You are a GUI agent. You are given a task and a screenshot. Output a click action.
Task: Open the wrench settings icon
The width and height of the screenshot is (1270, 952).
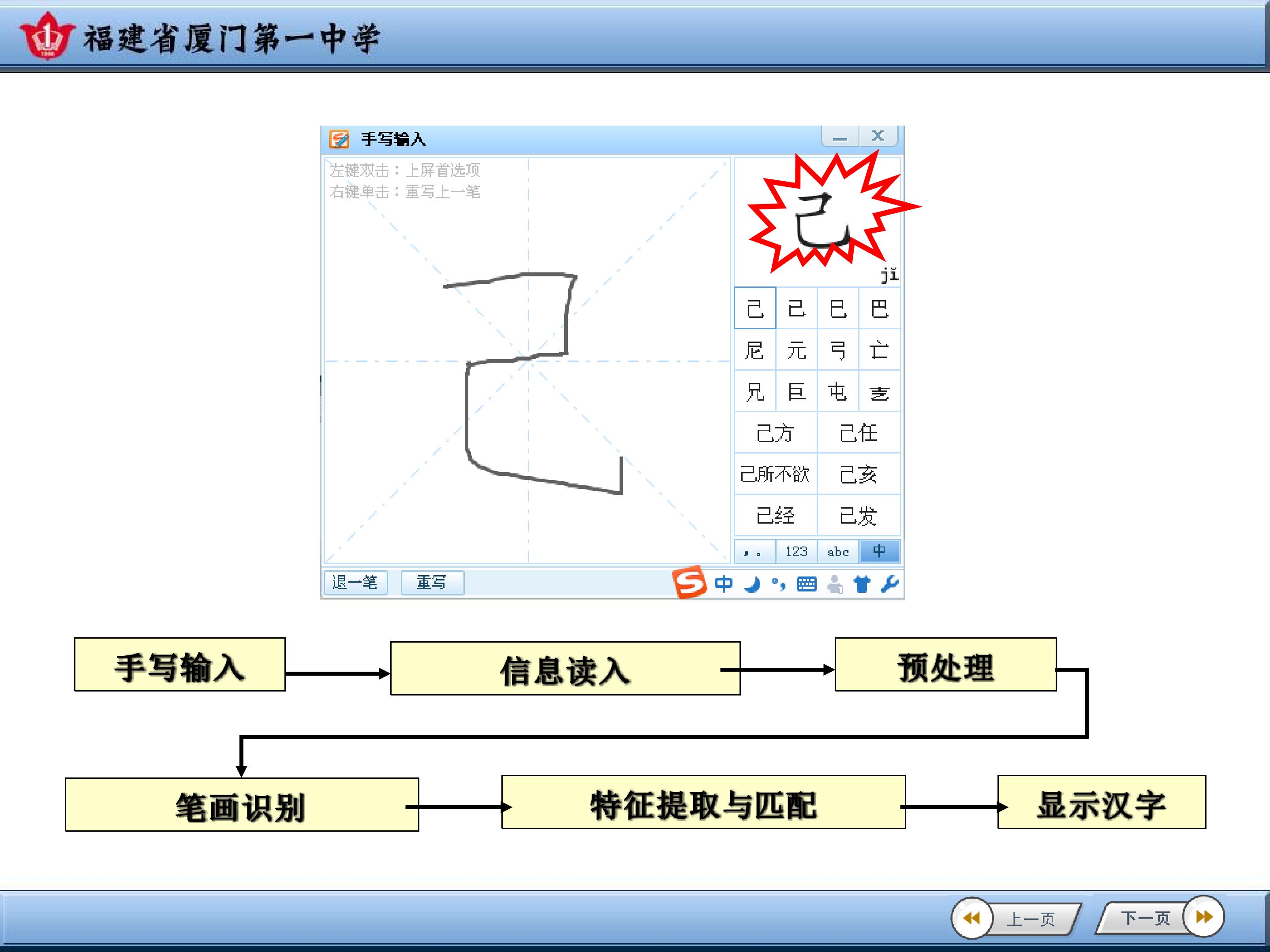tap(889, 584)
